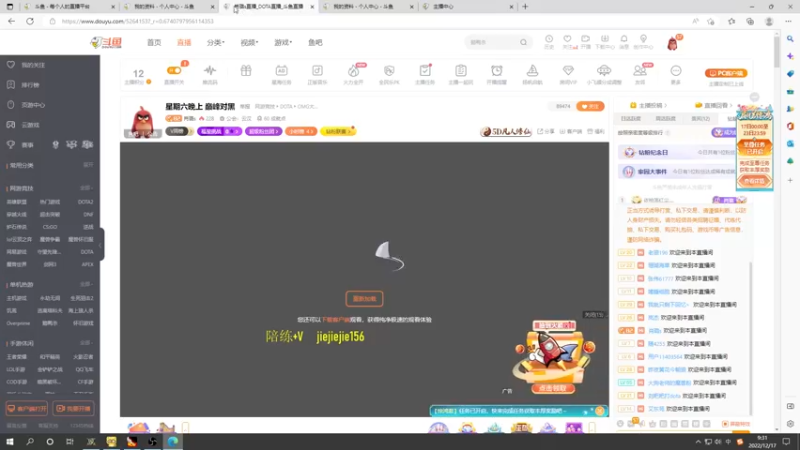Screen dimensions: 800x450
Task: Click the 5D凡人修仙 ad banner
Action: 506,132
